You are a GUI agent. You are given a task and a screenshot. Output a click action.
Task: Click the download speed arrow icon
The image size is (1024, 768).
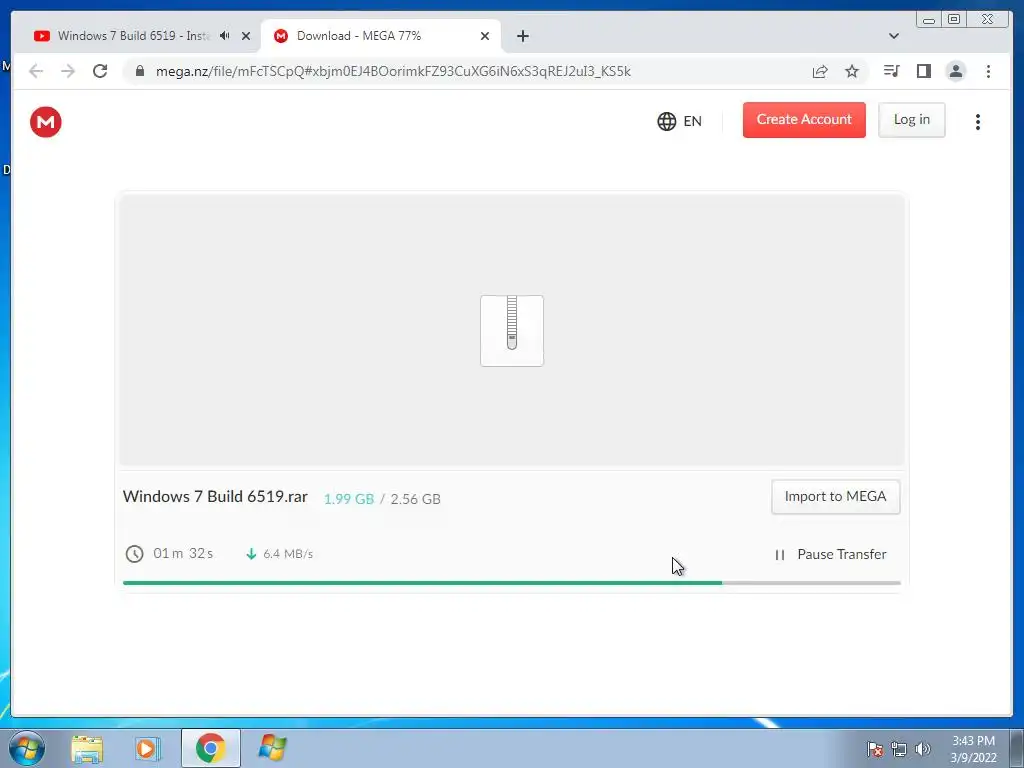[251, 554]
